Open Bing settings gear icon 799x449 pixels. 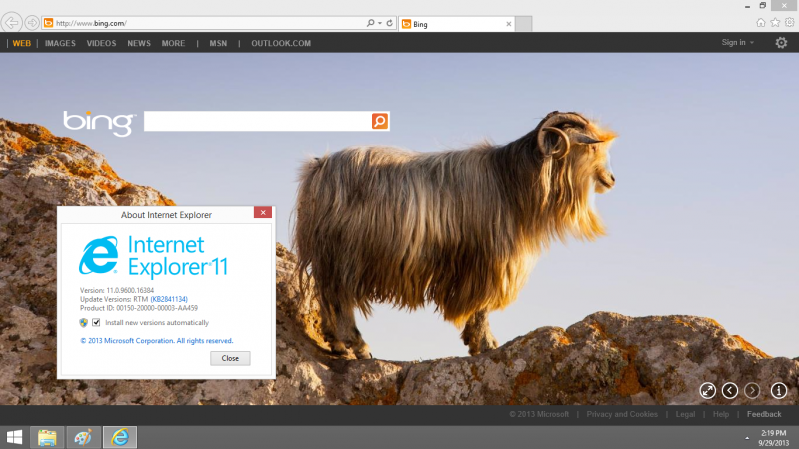pos(781,43)
